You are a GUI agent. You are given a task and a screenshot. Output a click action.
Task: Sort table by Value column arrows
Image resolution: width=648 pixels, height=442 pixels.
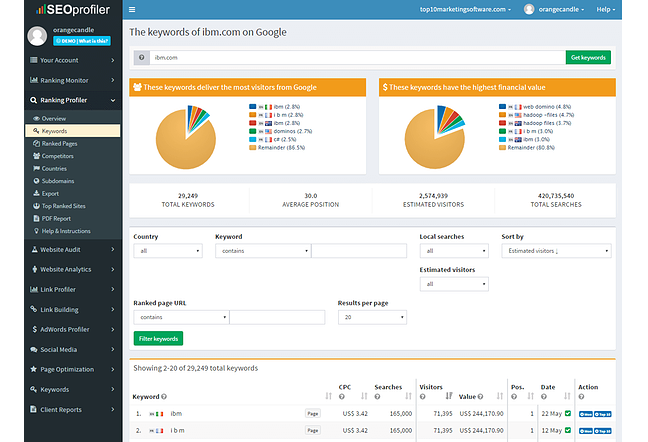(x=500, y=396)
